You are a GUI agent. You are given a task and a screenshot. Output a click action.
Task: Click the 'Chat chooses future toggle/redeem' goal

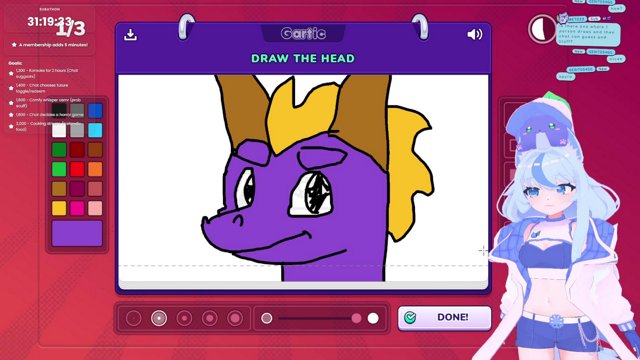click(x=42, y=88)
